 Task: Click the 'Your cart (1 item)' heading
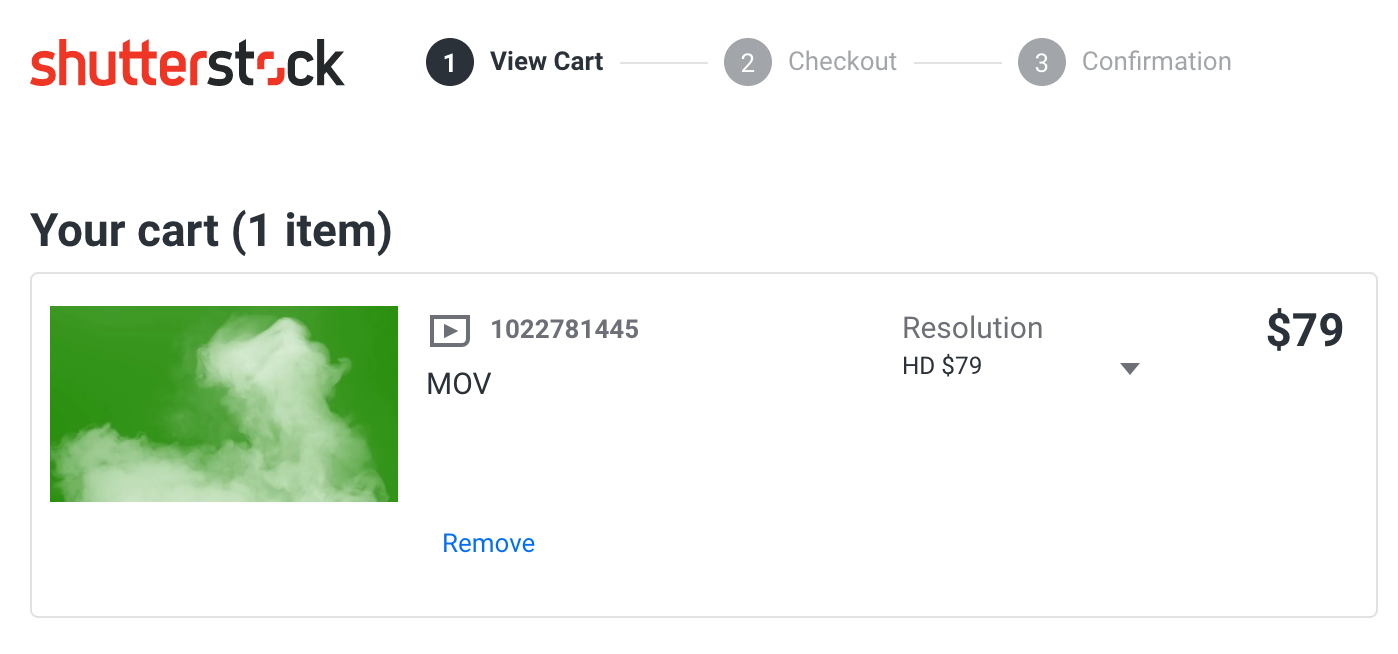click(x=211, y=231)
